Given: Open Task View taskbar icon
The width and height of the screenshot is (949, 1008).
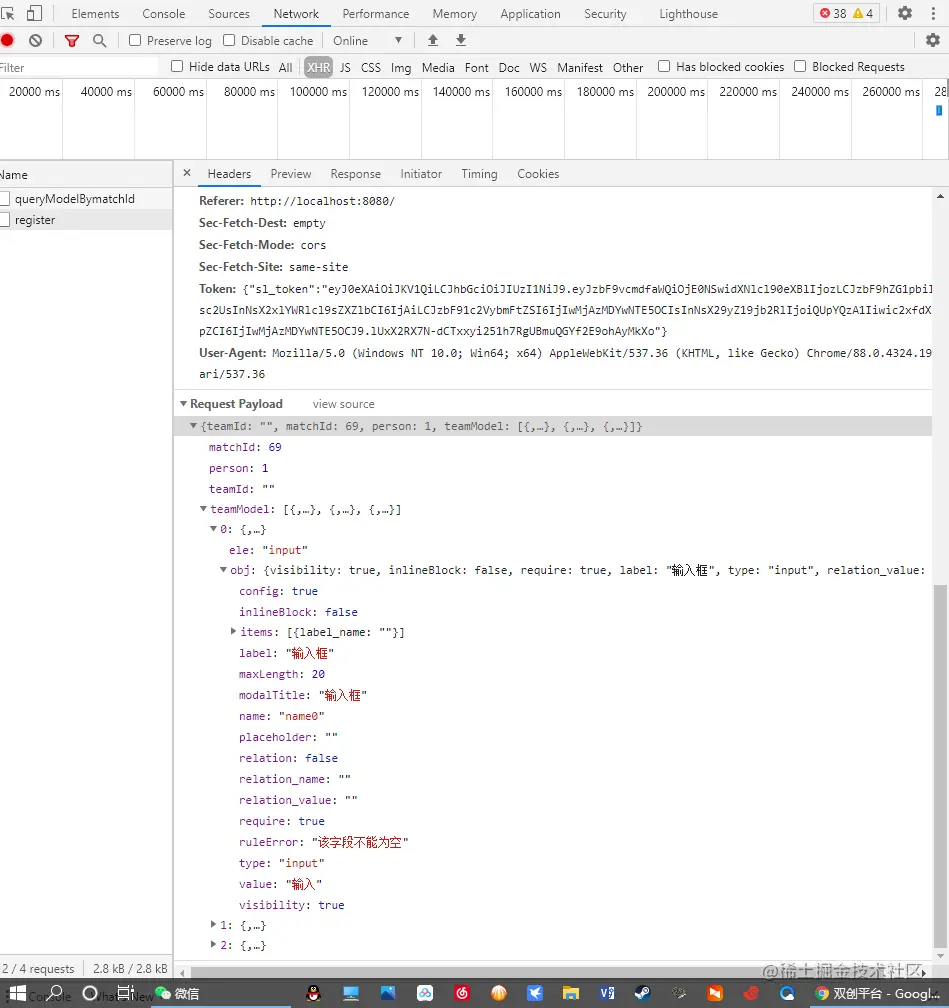Looking at the screenshot, I should pos(125,993).
